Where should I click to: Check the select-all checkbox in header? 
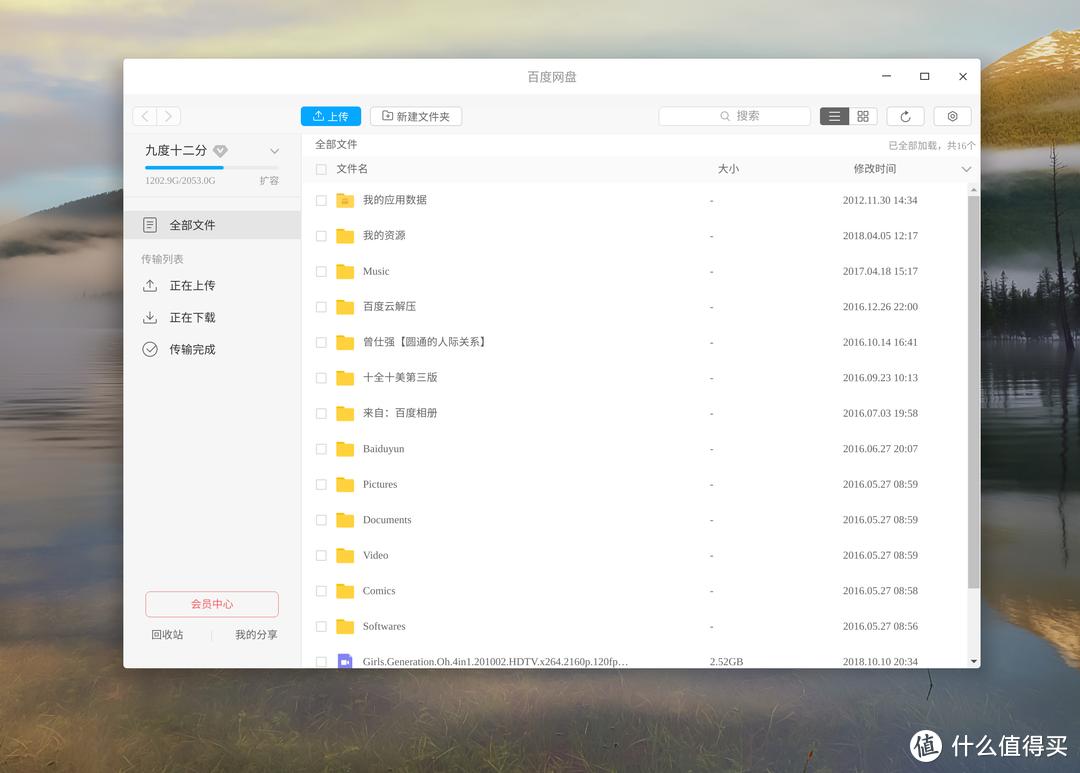coord(321,169)
